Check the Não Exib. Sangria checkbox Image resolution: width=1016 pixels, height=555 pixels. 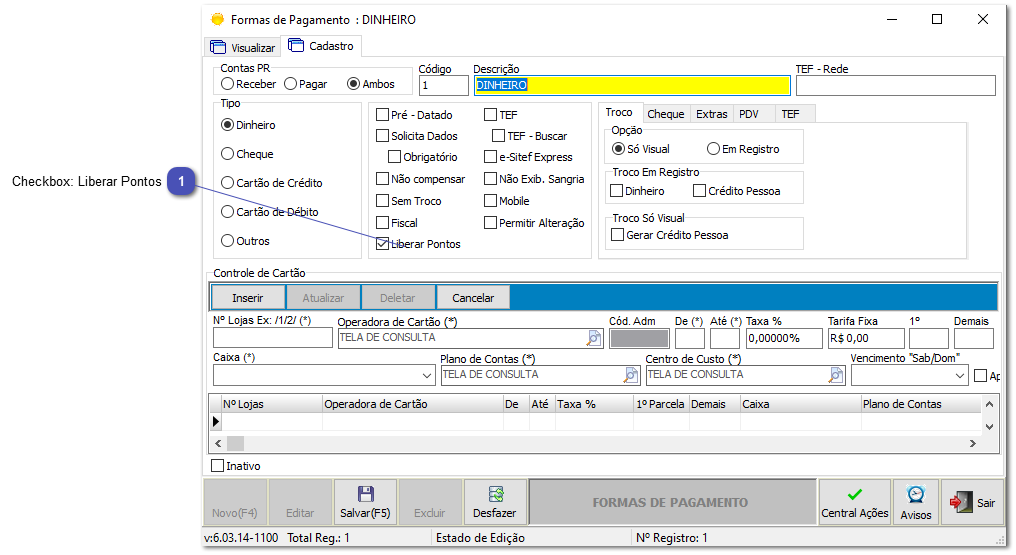(491, 178)
